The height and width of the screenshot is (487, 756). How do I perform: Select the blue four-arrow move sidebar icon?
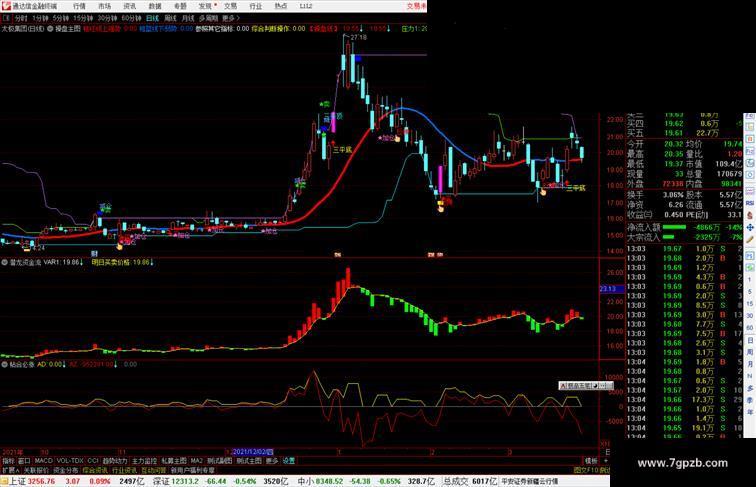[750, 227]
